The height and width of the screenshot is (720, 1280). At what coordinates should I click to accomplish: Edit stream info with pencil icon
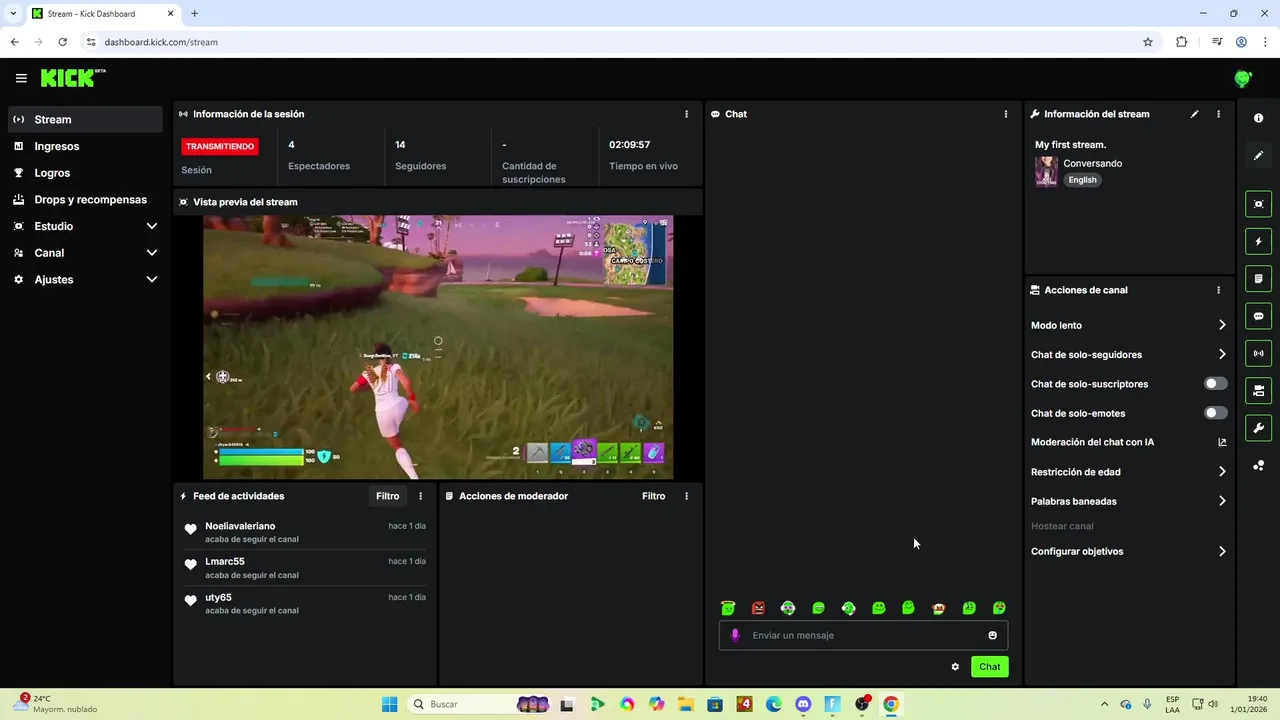[1194, 114]
